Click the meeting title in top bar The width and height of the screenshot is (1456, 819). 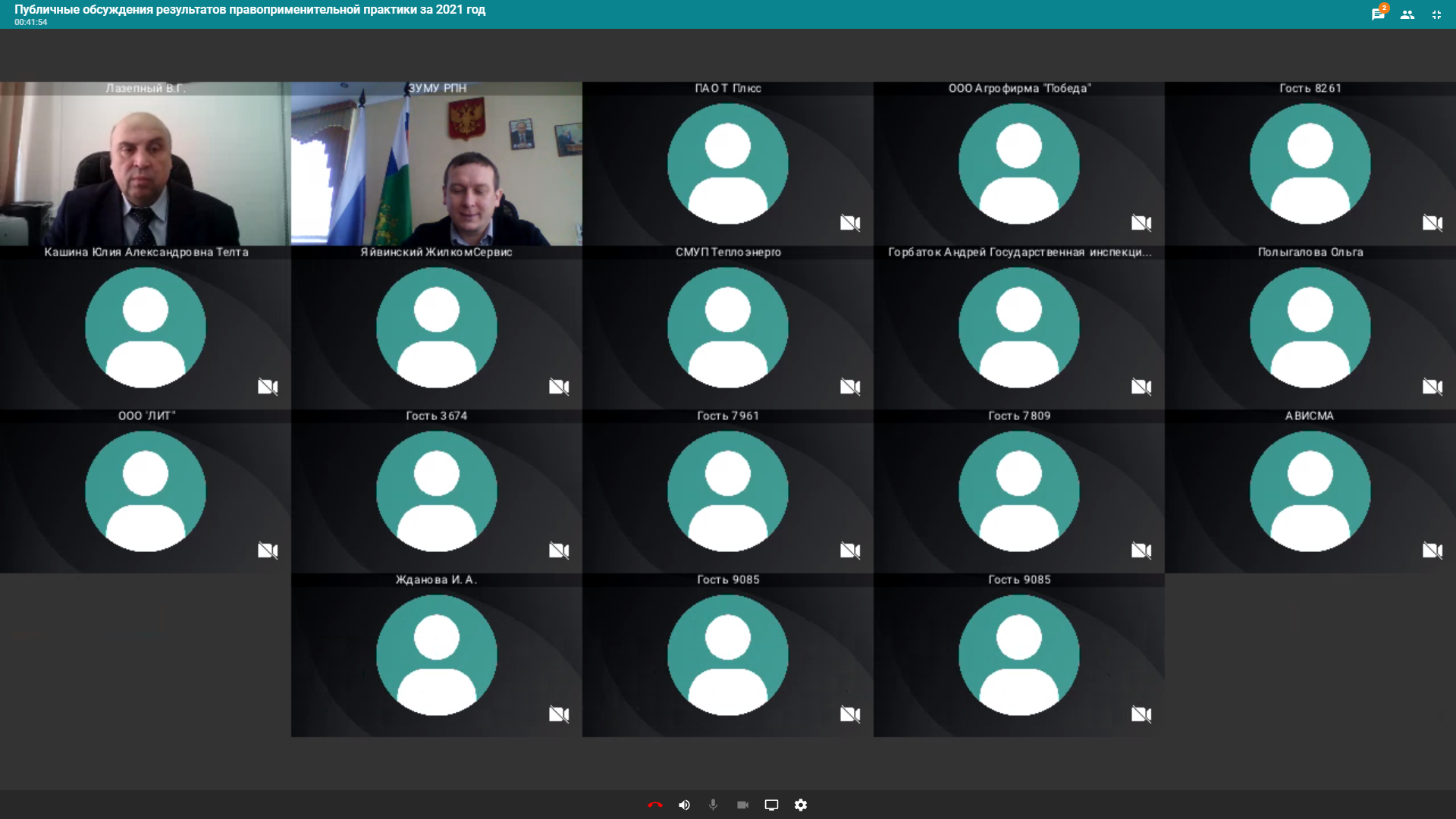pos(249,10)
